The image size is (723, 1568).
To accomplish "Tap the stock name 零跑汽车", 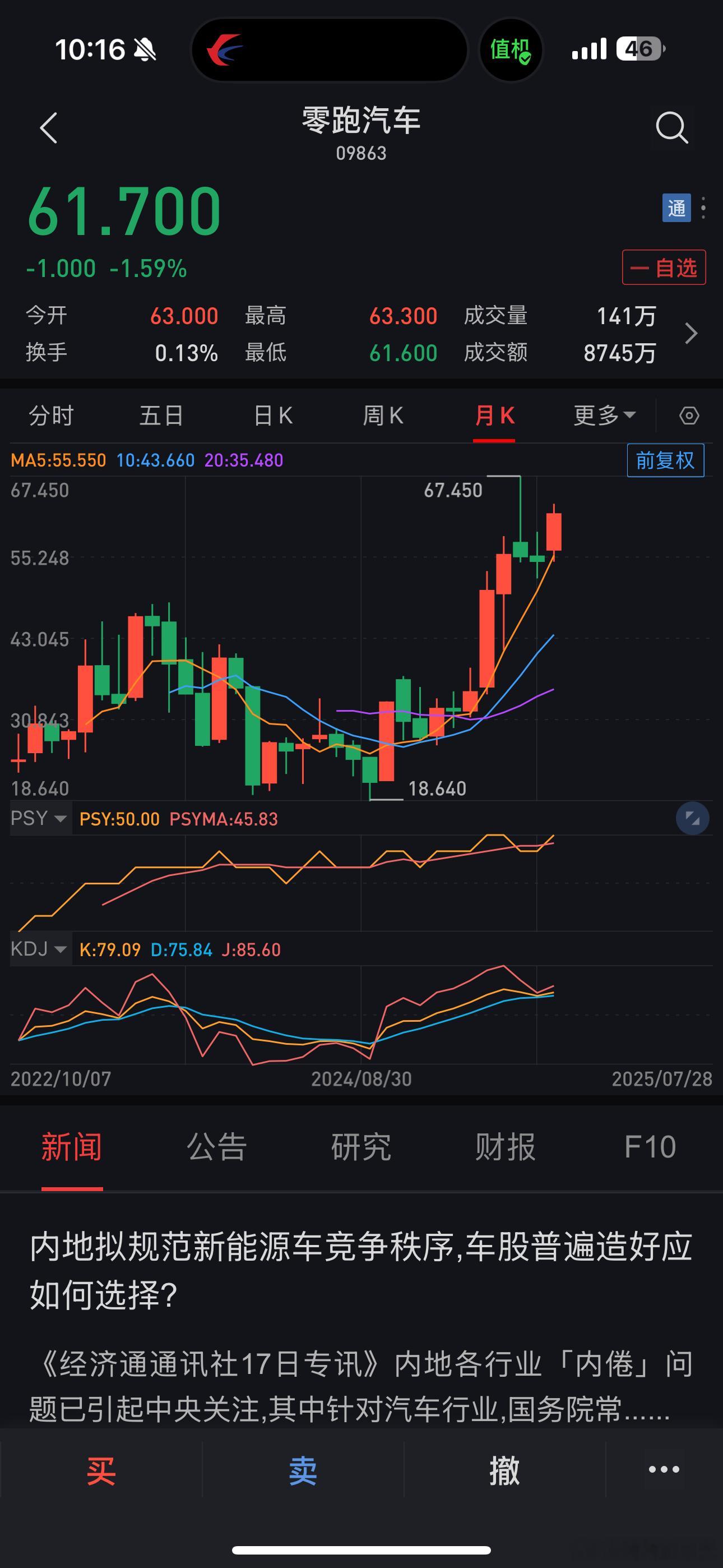I will click(x=361, y=120).
